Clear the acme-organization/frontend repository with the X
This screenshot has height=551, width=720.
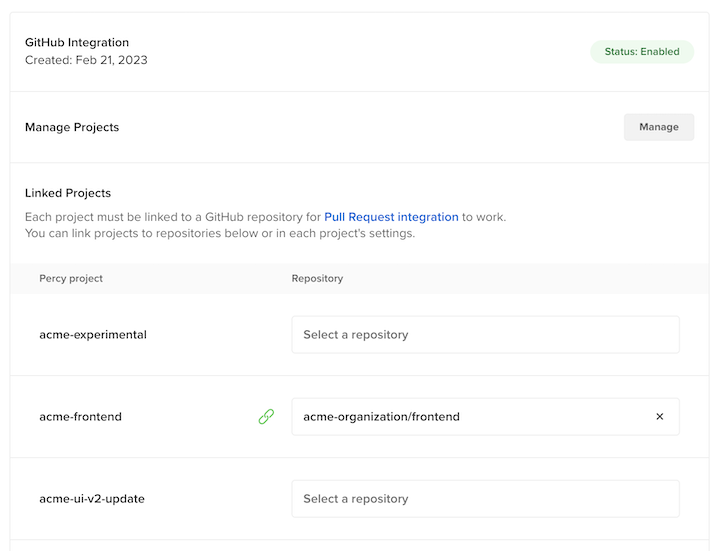pyautogui.click(x=660, y=416)
